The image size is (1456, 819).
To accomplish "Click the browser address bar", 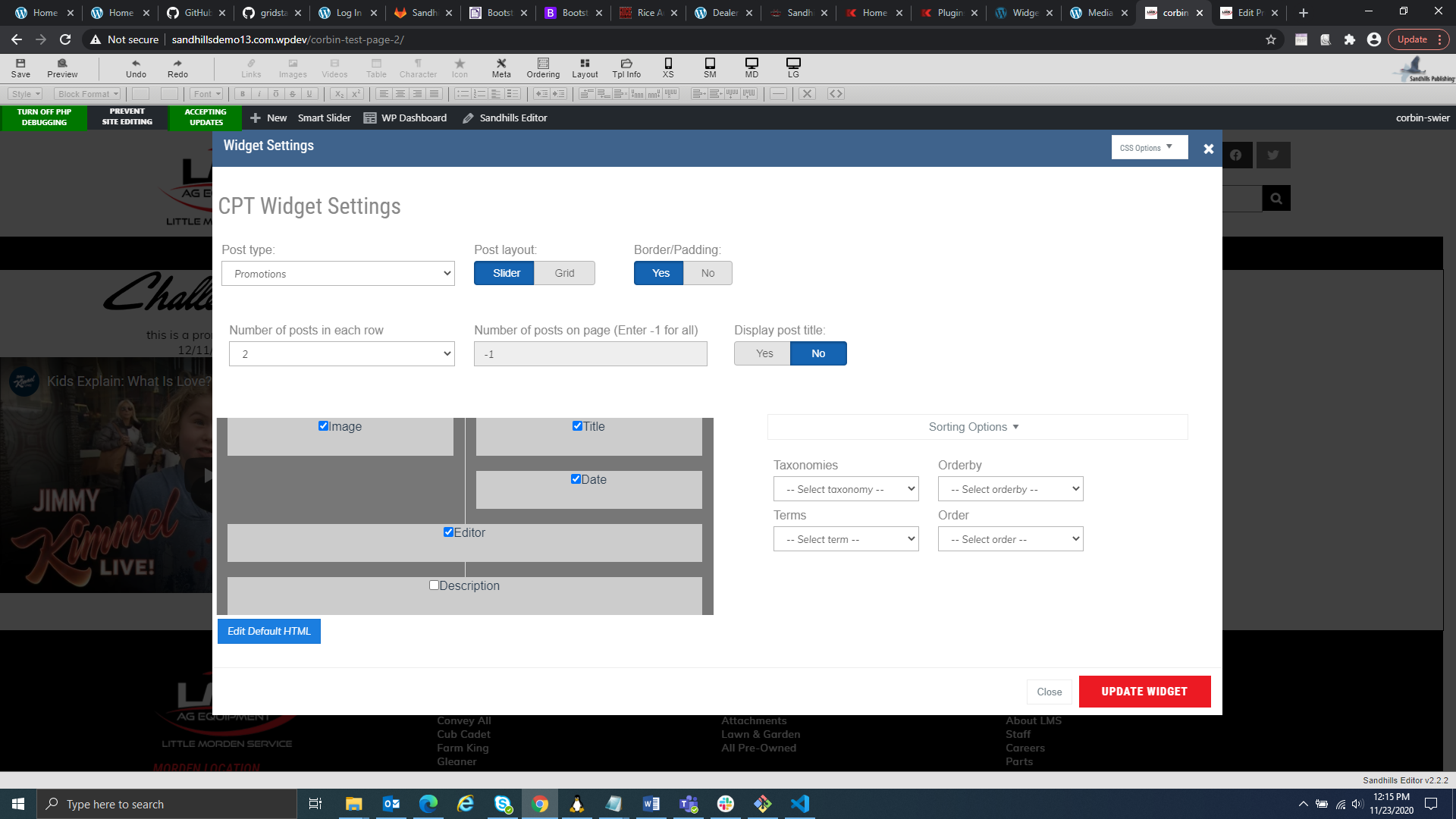I will 682,39.
